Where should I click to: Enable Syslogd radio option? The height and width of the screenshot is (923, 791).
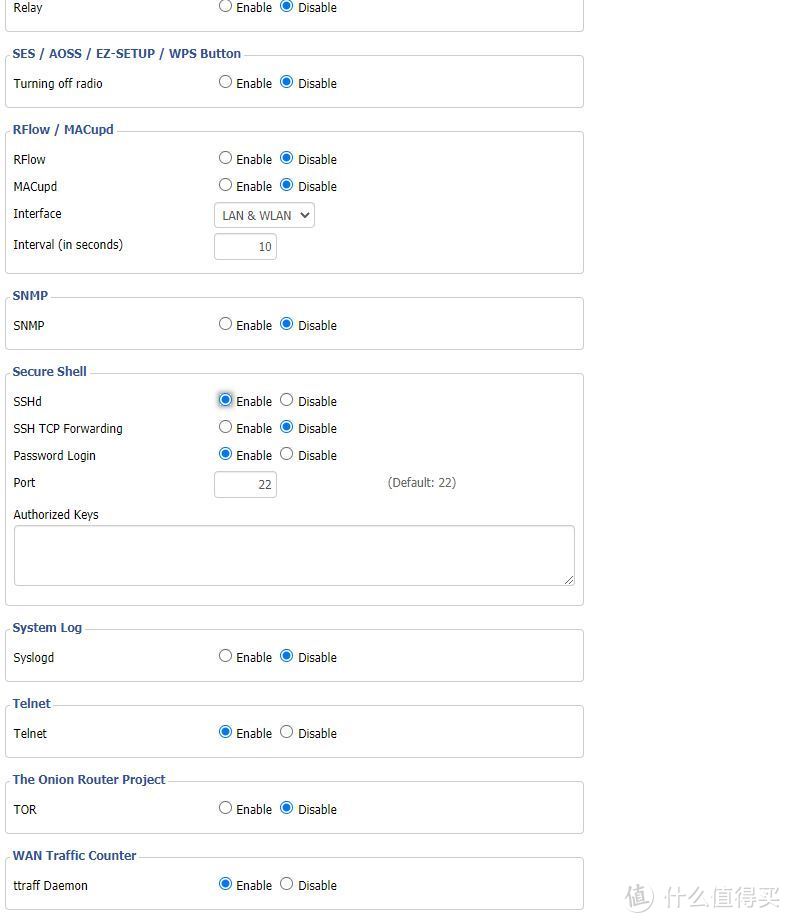coord(225,656)
